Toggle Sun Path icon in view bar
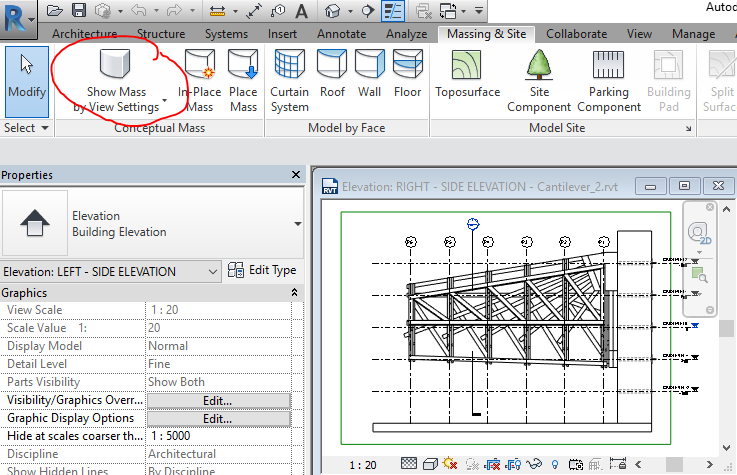The height and width of the screenshot is (475, 737). 450,464
